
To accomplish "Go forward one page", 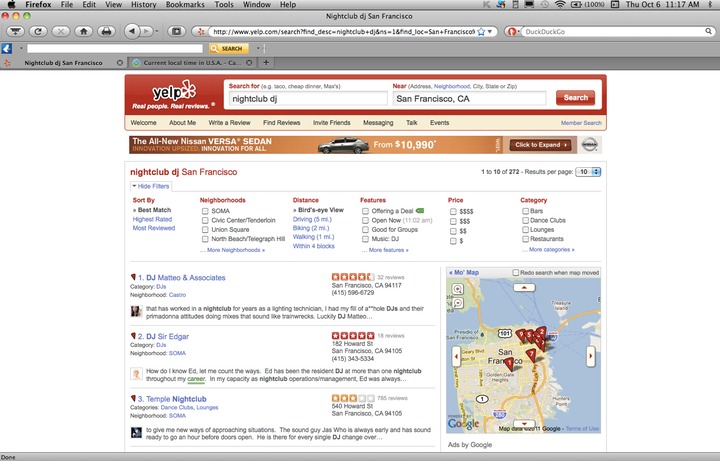I will 146,32.
